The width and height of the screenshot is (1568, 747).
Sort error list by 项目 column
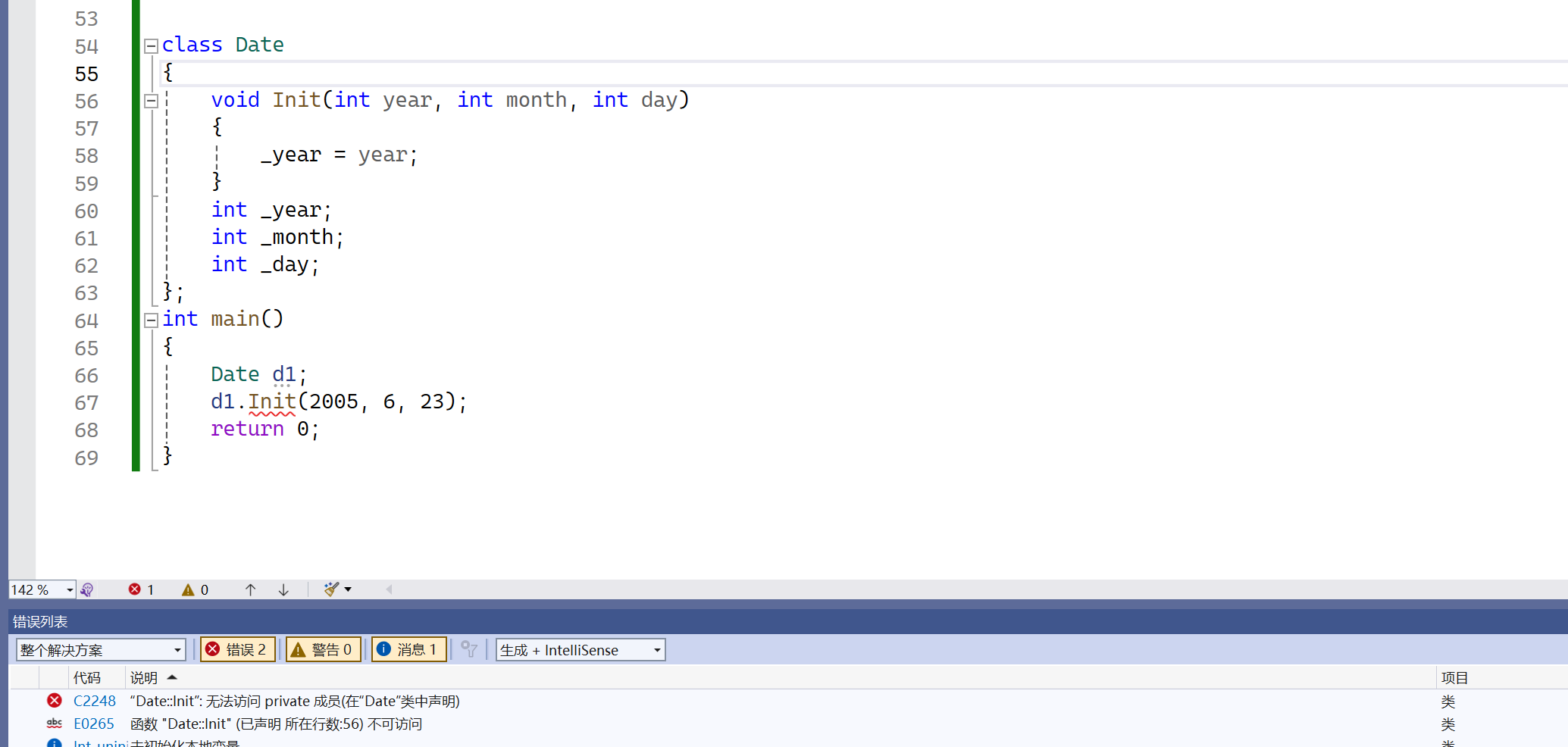1454,677
